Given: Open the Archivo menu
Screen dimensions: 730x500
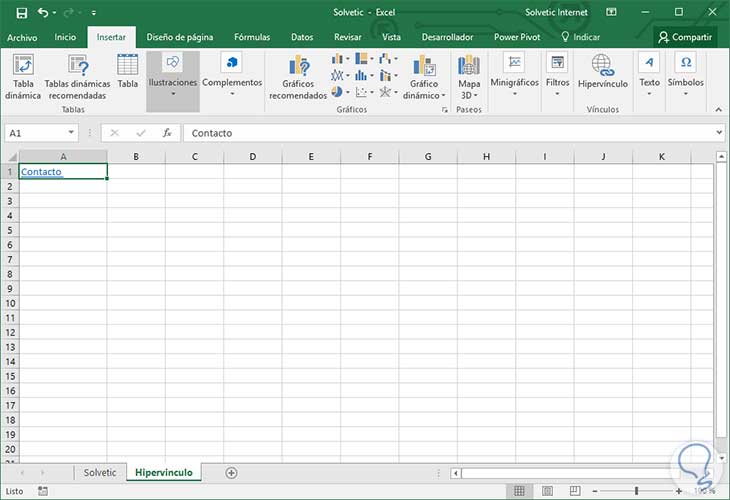Looking at the screenshot, I should tap(22, 37).
